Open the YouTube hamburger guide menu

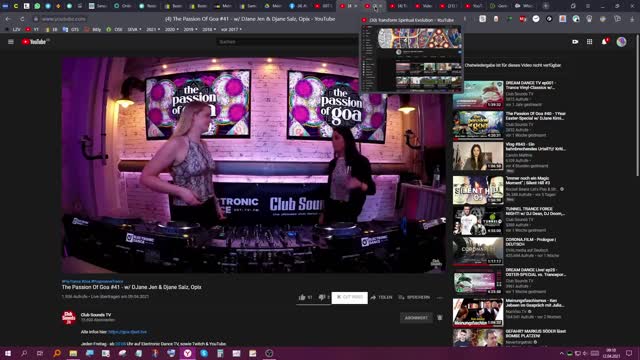(x=11, y=42)
